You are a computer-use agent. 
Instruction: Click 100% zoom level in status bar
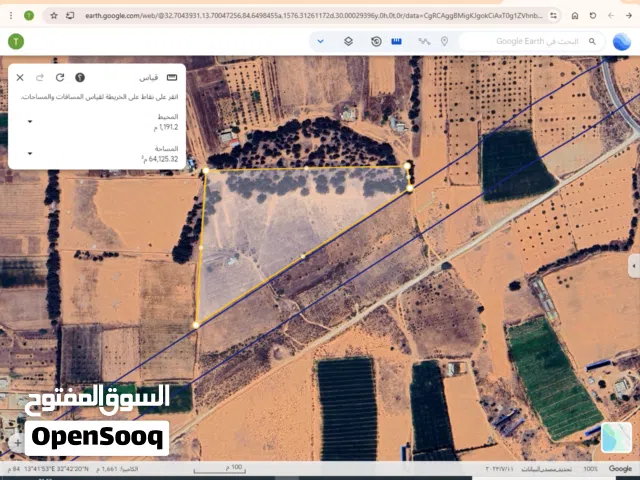click(591, 469)
